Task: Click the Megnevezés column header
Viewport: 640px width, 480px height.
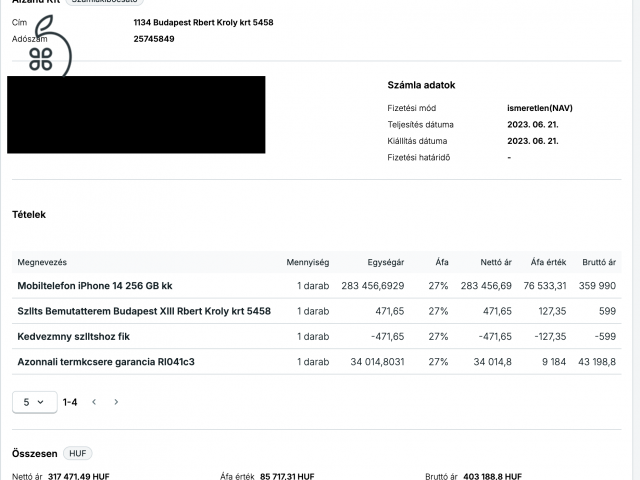Action: [42, 262]
